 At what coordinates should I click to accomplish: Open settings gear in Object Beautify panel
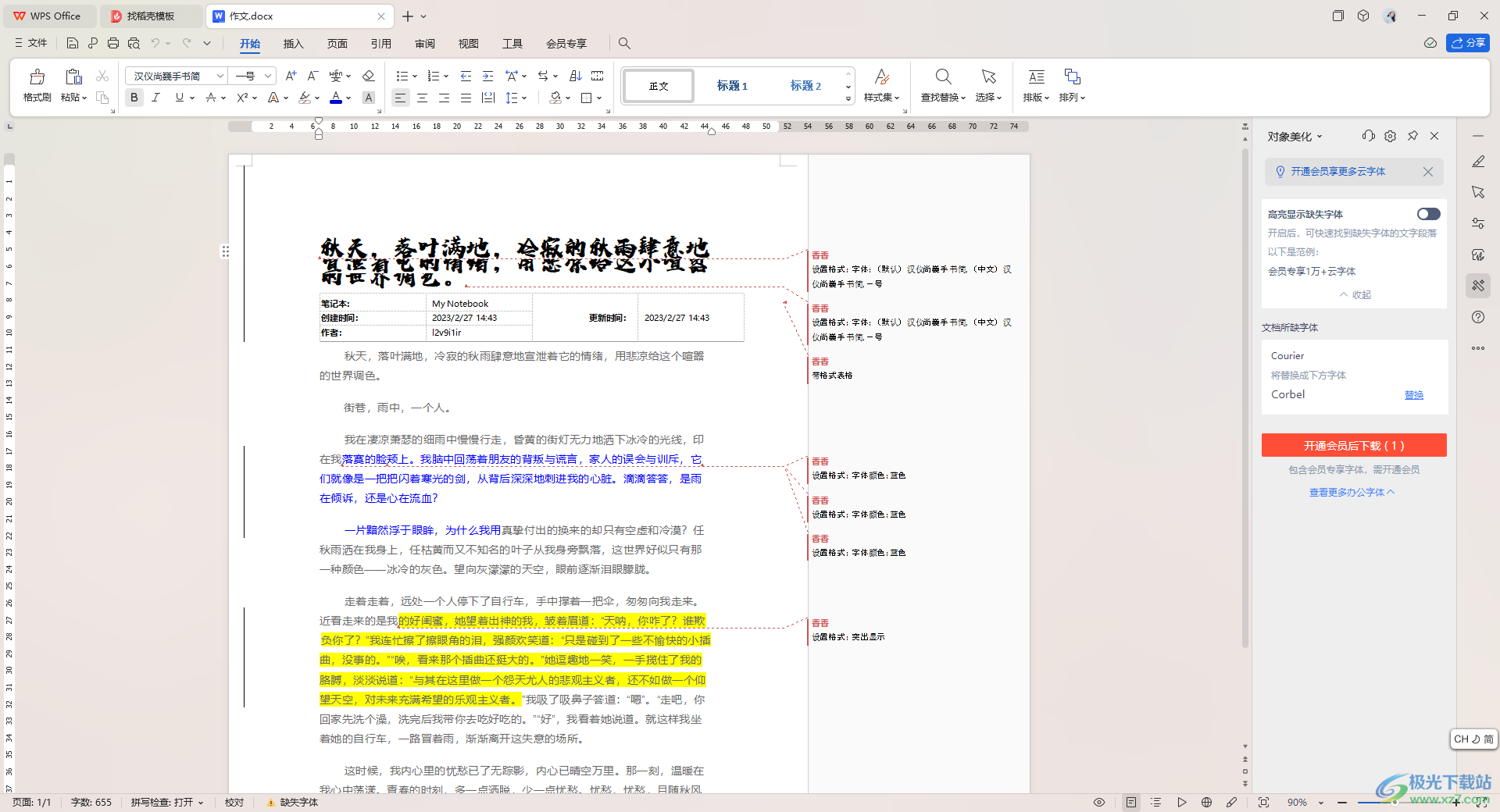[x=1390, y=136]
